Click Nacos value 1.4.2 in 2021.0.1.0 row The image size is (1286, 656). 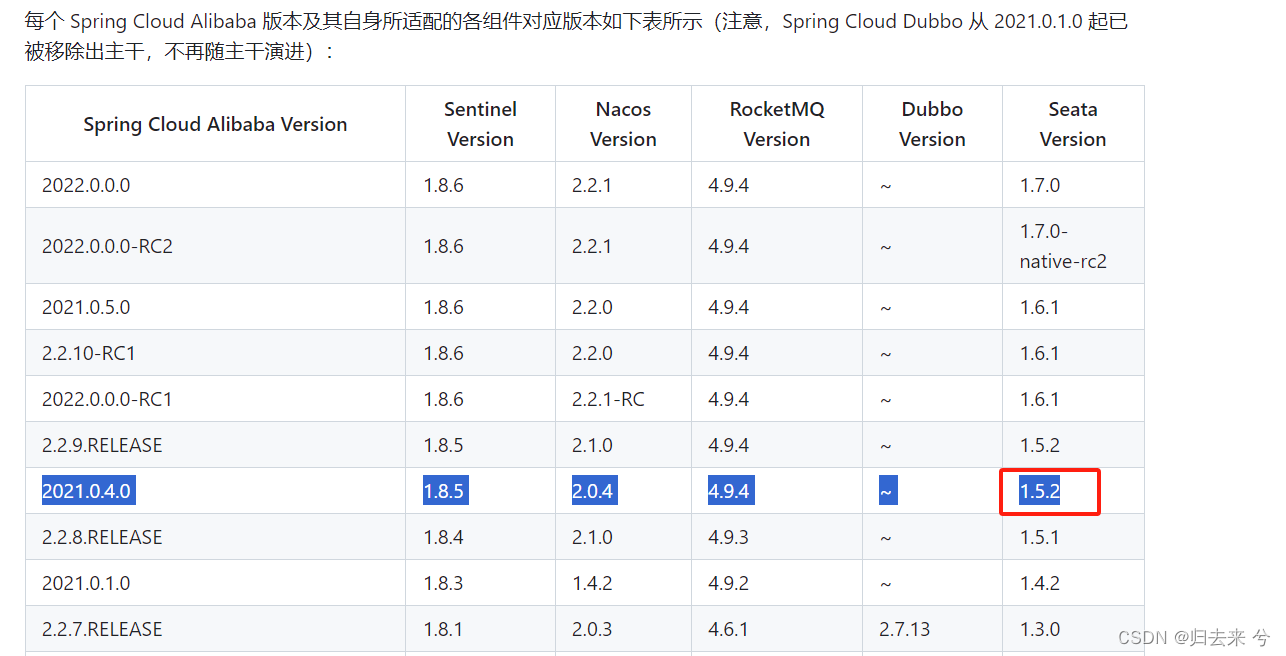coord(592,583)
